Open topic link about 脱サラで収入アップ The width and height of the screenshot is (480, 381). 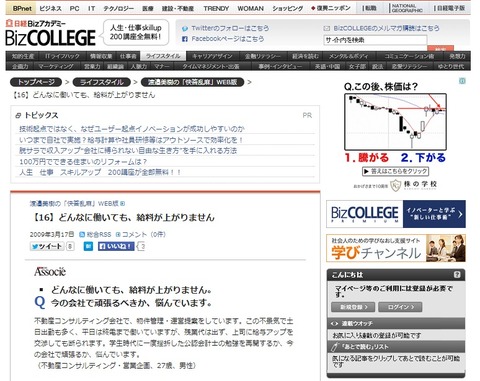tap(128, 151)
